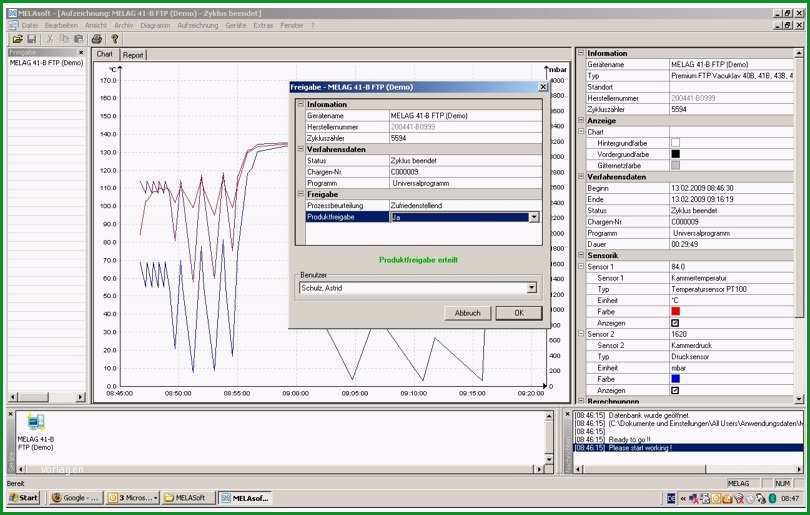Click the properties panel scroll down arrow
810x515 pixels.
pyautogui.click(x=799, y=399)
